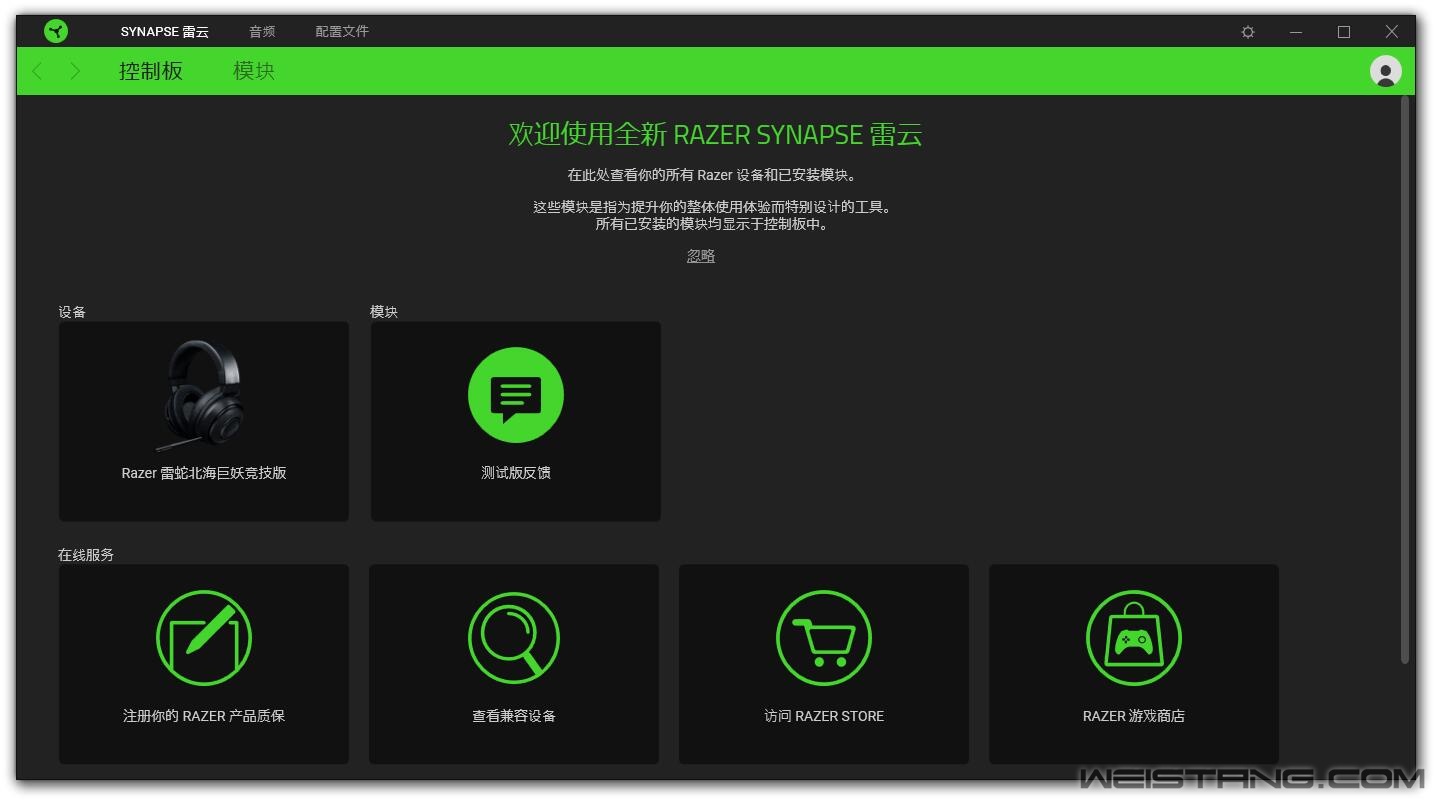Open the user account avatar icon
This screenshot has width=1438, height=802.
click(1385, 71)
